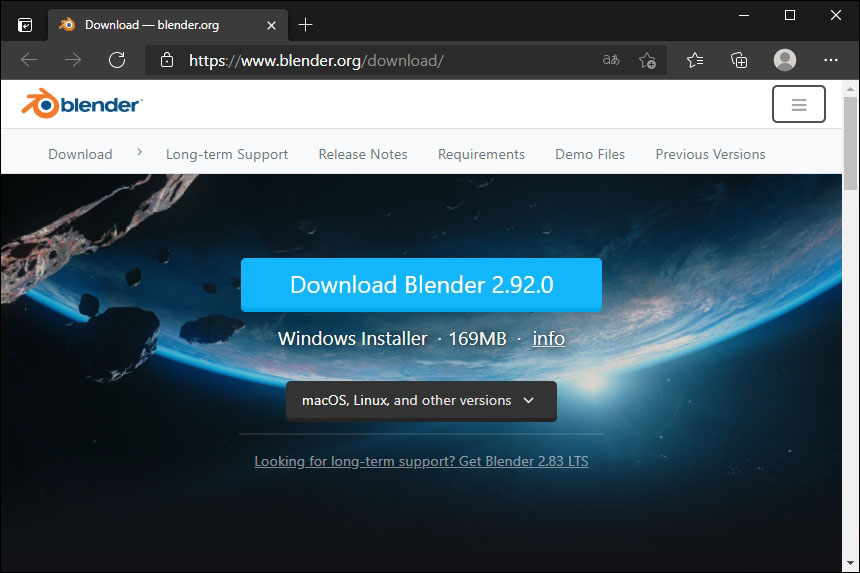The width and height of the screenshot is (860, 573).
Task: Open Demo Files page
Action: (x=590, y=154)
